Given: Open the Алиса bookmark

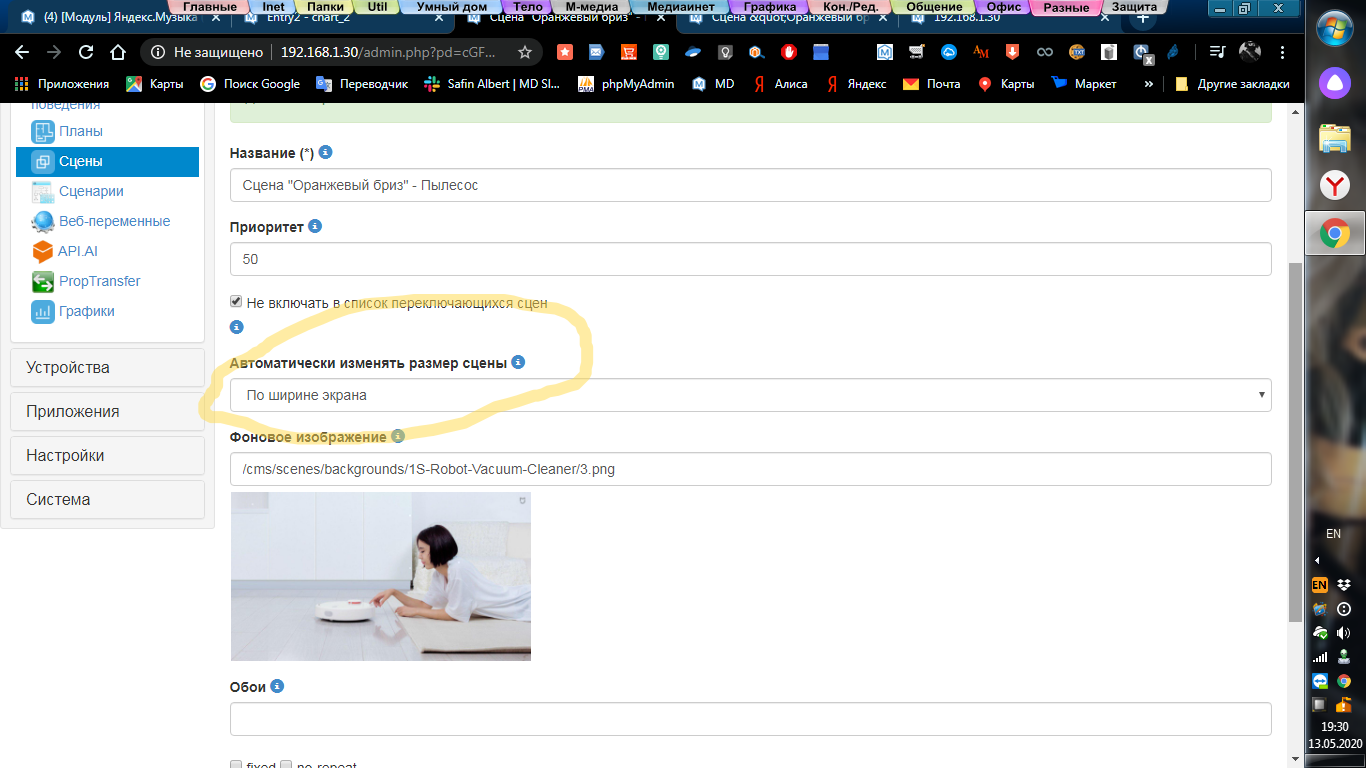Looking at the screenshot, I should [780, 84].
